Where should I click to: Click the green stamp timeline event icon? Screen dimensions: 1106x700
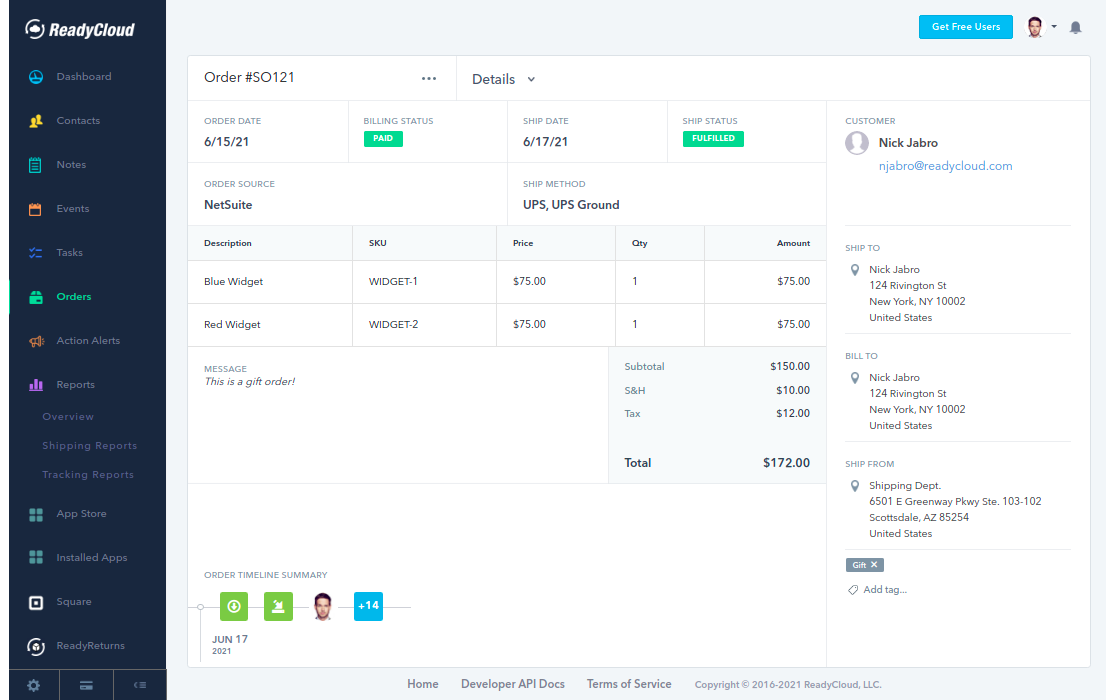278,606
